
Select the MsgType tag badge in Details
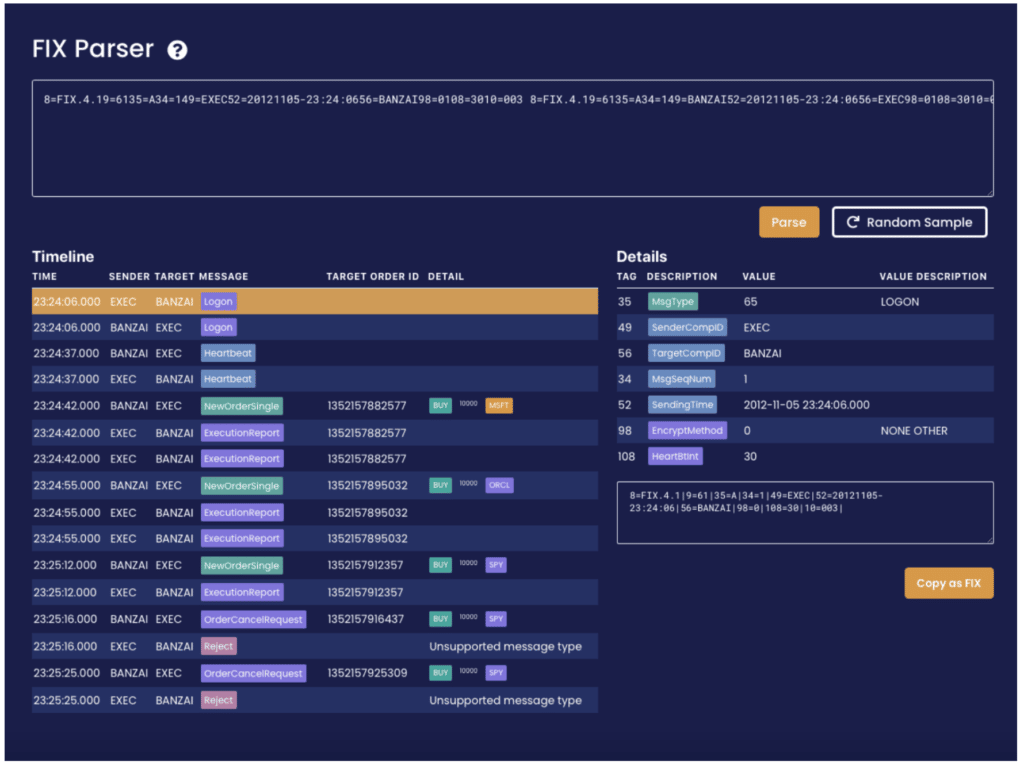coord(673,302)
